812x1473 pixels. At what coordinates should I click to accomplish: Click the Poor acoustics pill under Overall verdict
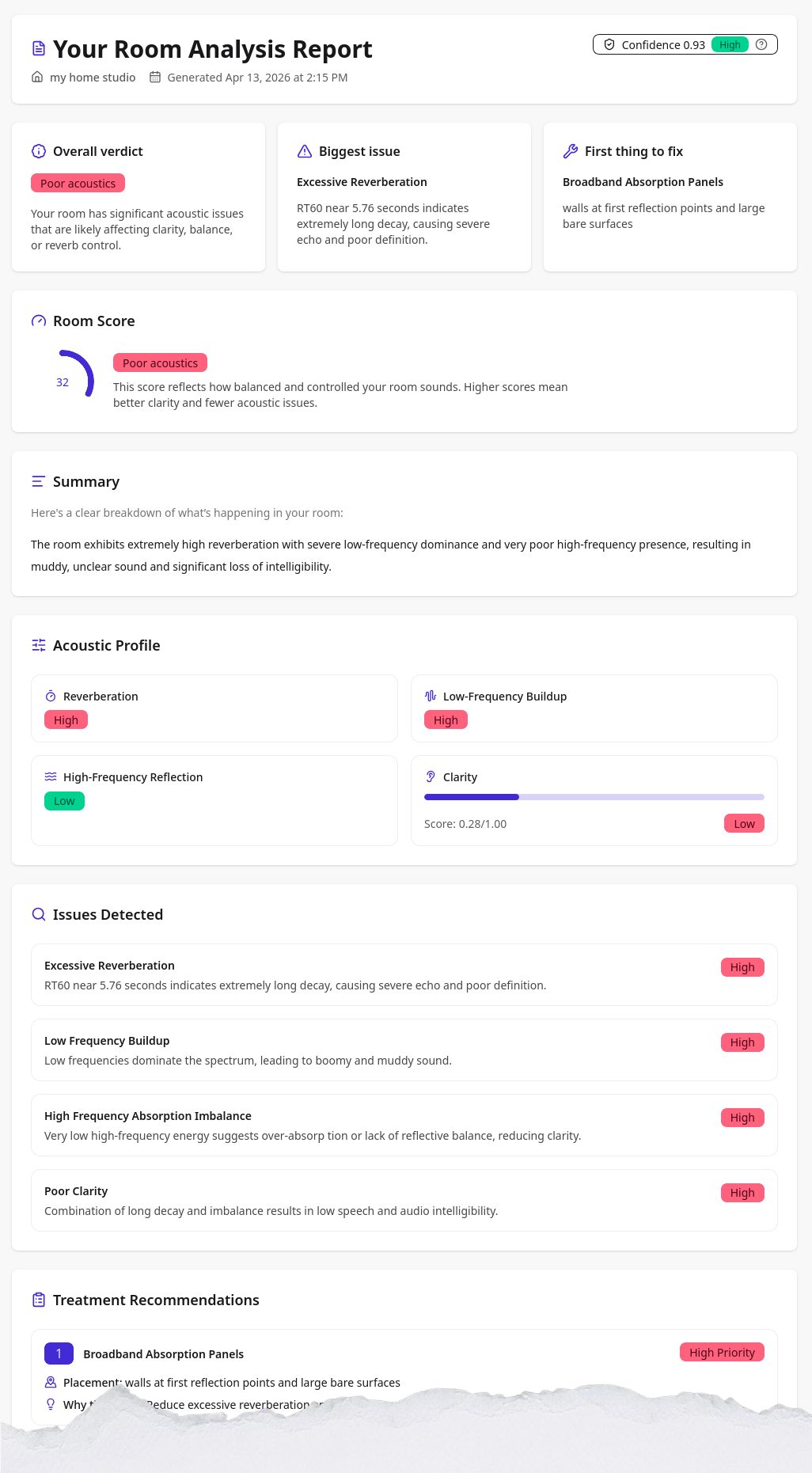coord(77,183)
